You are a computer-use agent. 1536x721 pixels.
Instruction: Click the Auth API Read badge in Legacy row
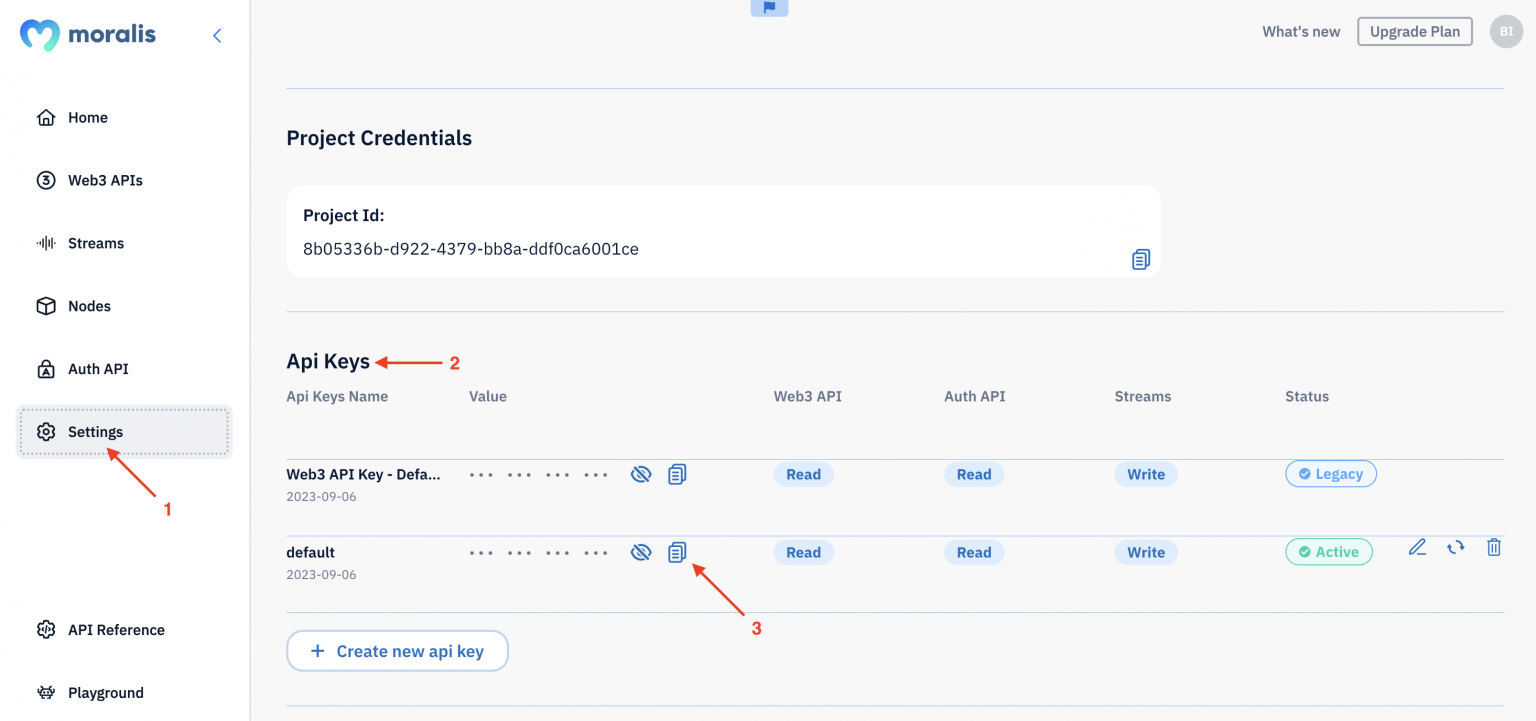tap(974, 474)
